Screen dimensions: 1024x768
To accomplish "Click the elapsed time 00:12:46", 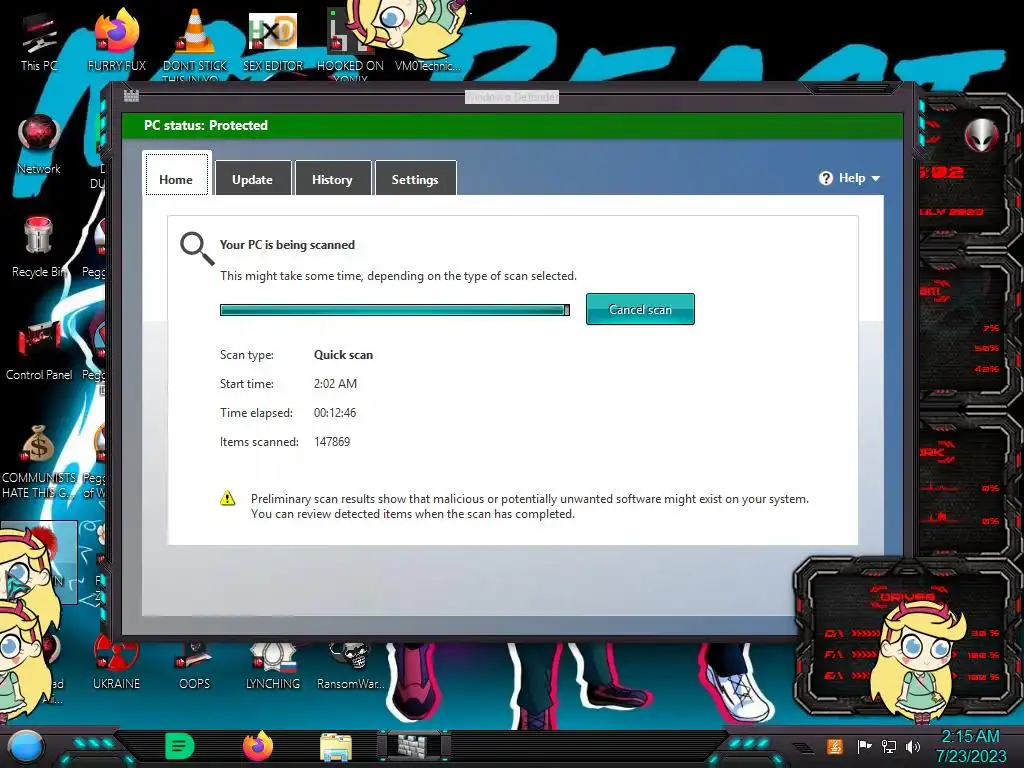I will point(334,413).
